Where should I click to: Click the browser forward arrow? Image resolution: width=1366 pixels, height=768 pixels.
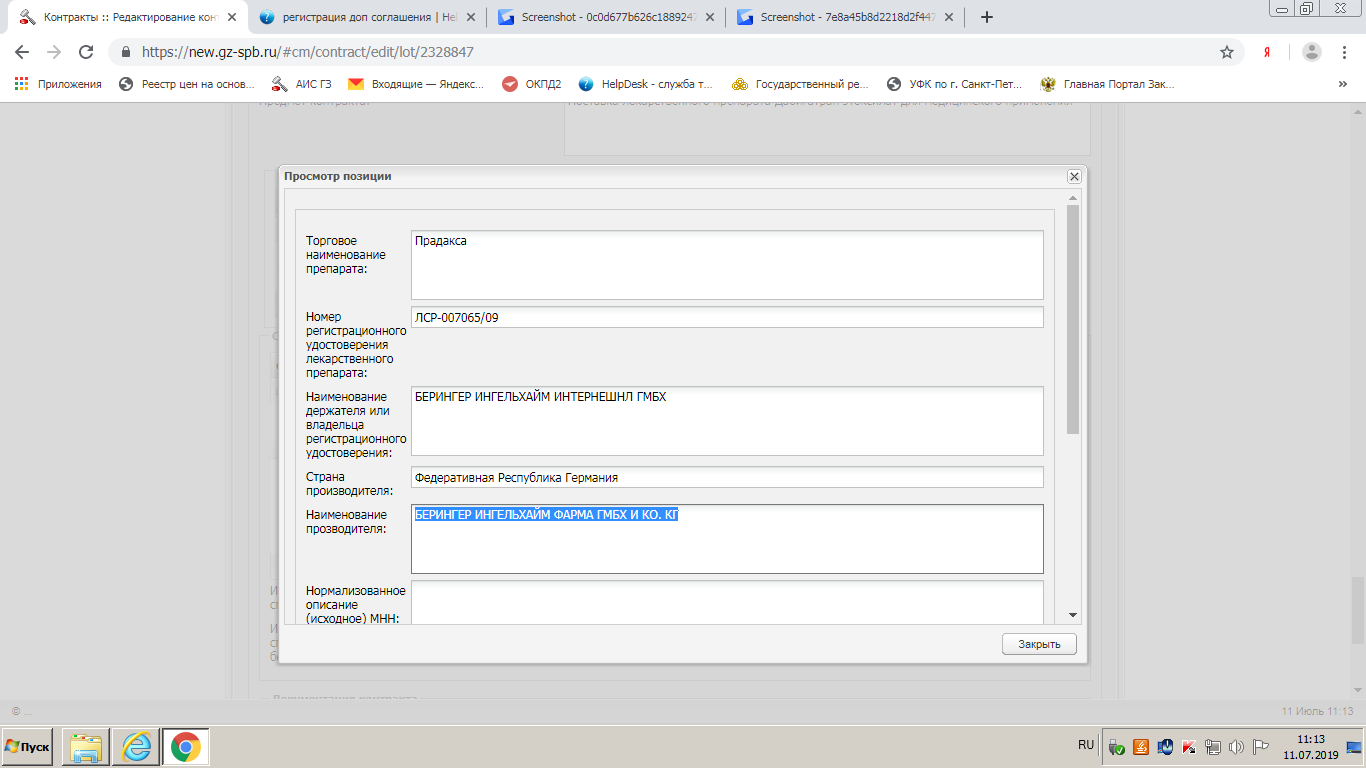click(x=54, y=52)
